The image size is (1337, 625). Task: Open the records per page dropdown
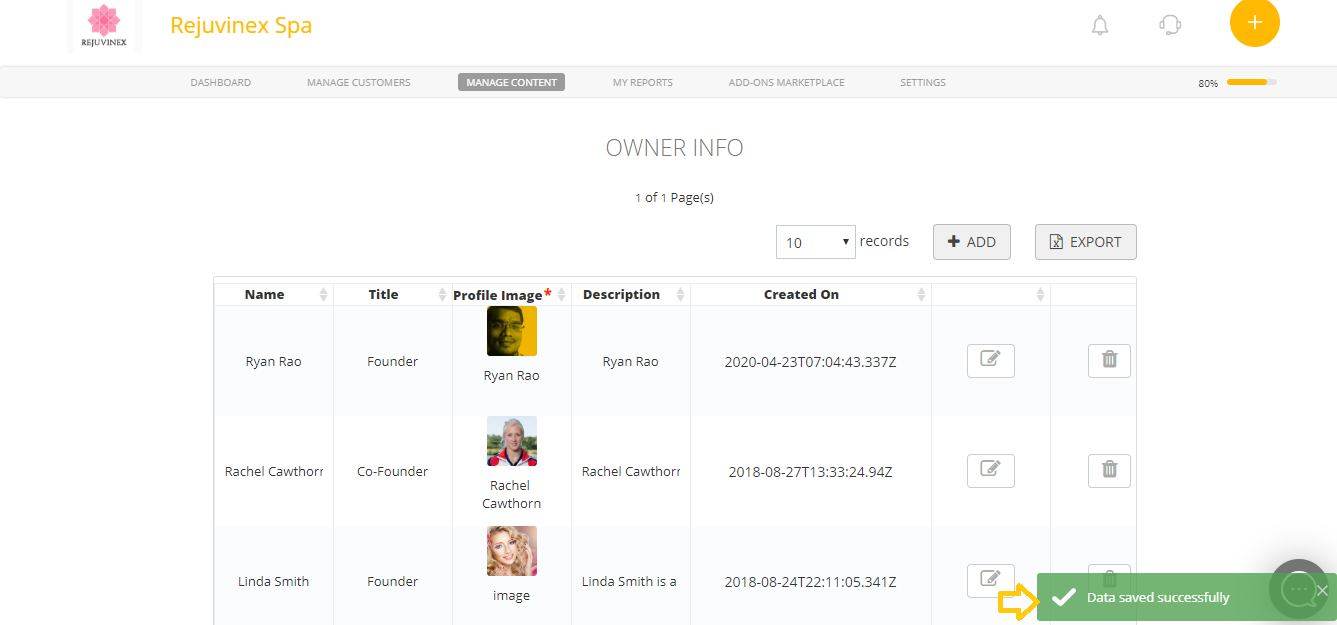click(x=816, y=242)
